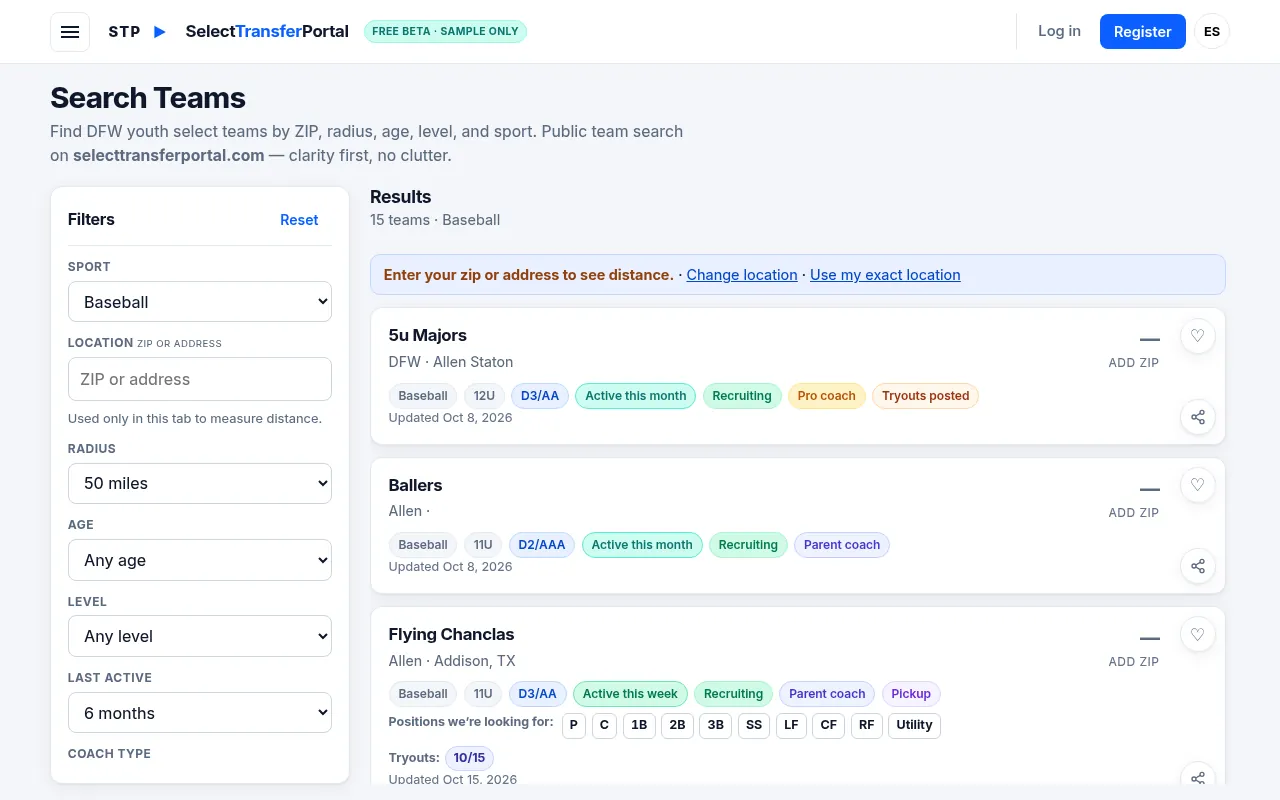1280x800 pixels.
Task: Click the 12U age tag
Action: click(484, 396)
